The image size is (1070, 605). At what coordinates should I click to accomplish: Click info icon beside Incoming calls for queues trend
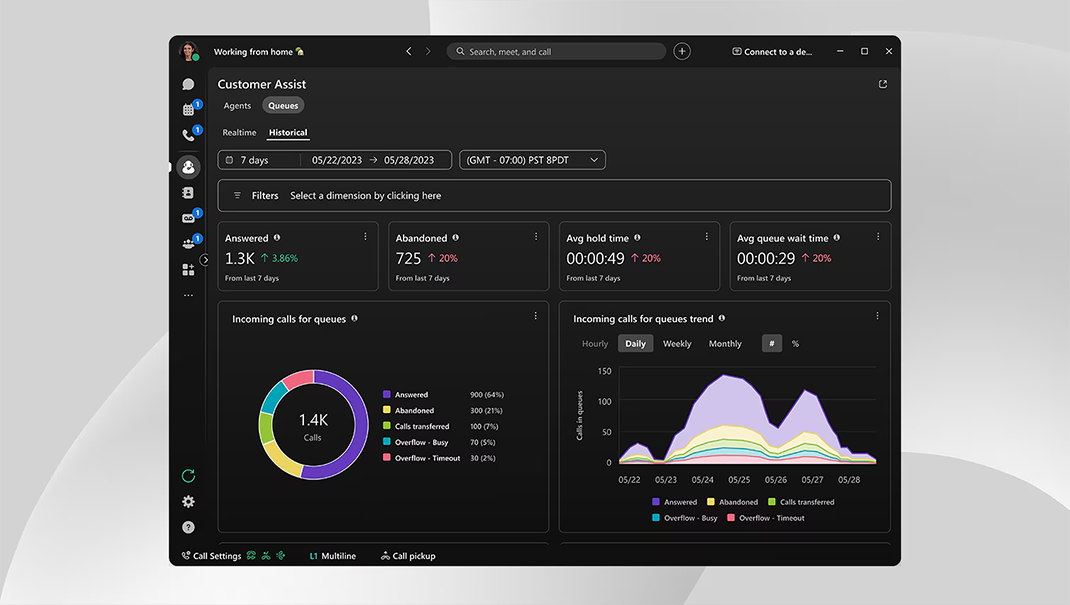pyautogui.click(x=722, y=319)
